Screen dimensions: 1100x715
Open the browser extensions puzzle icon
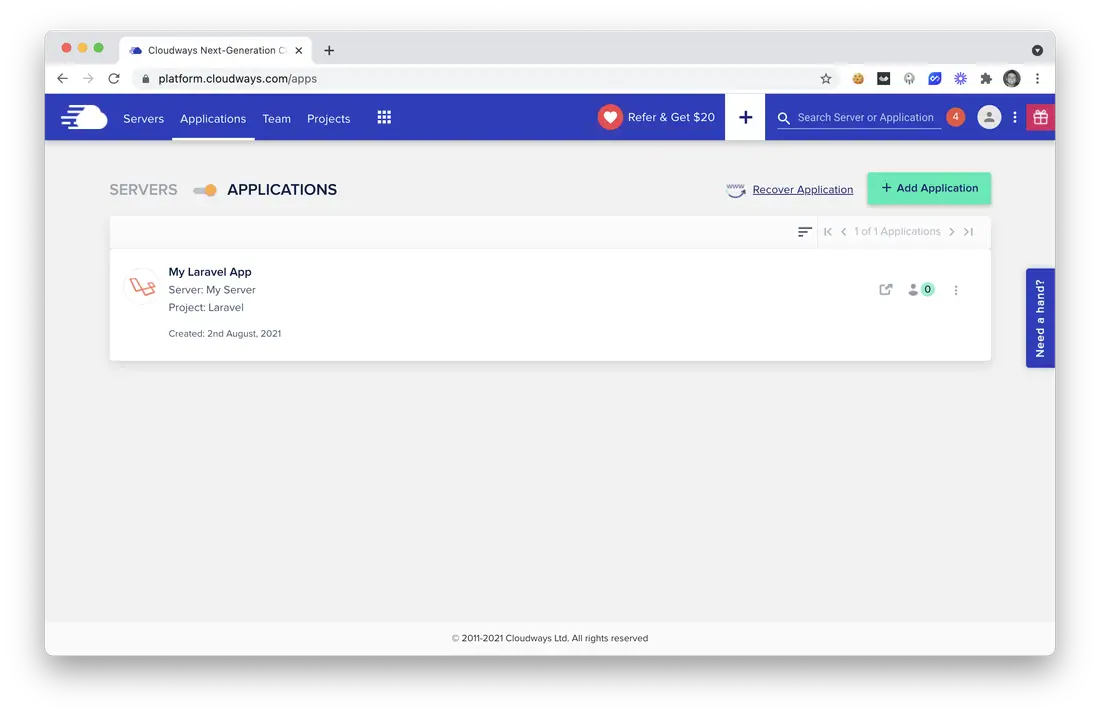[986, 79]
